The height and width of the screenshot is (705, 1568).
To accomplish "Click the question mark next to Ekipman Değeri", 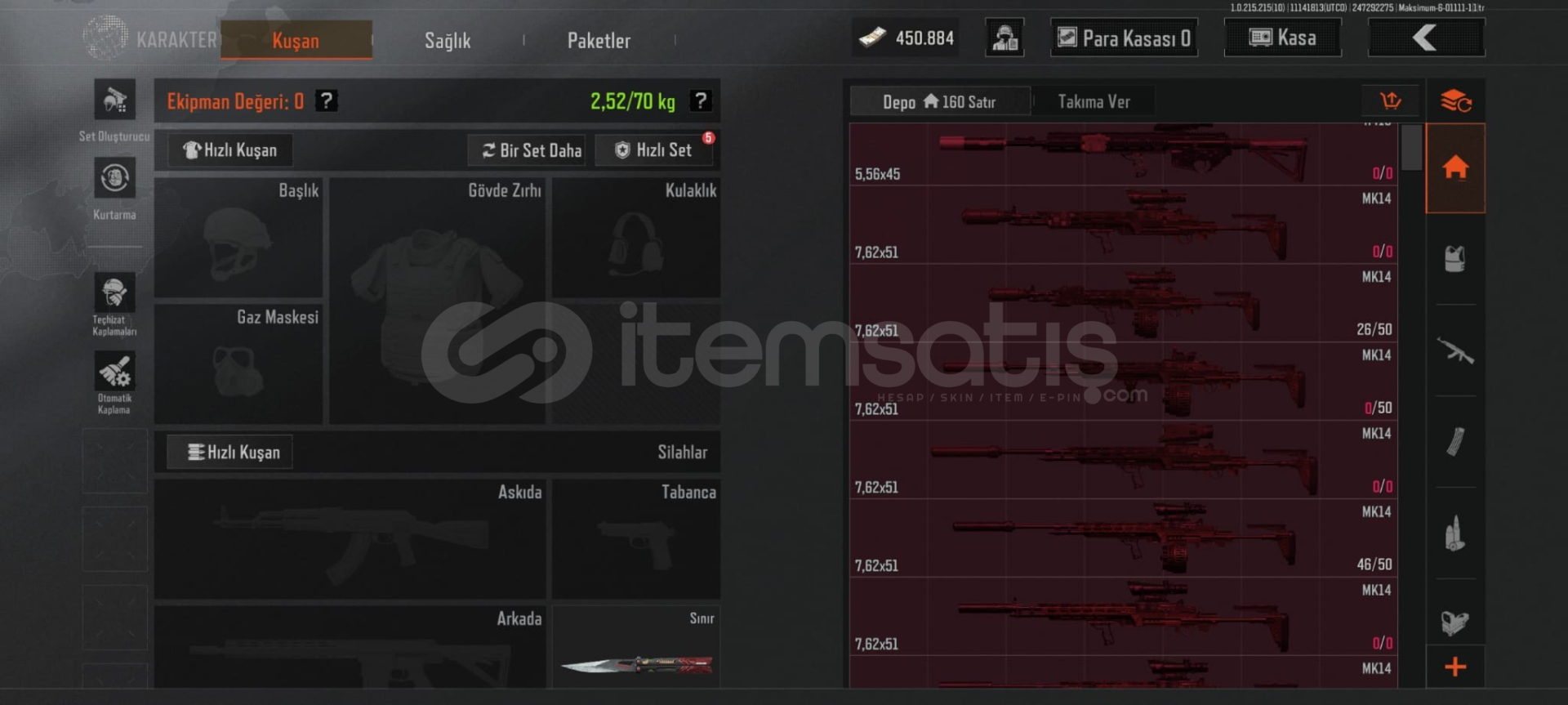I will pos(327,100).
